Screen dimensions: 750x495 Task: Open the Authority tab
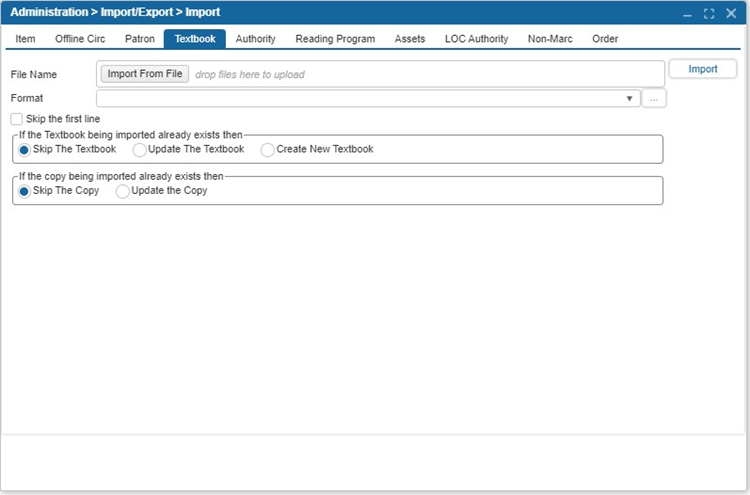pyautogui.click(x=255, y=39)
